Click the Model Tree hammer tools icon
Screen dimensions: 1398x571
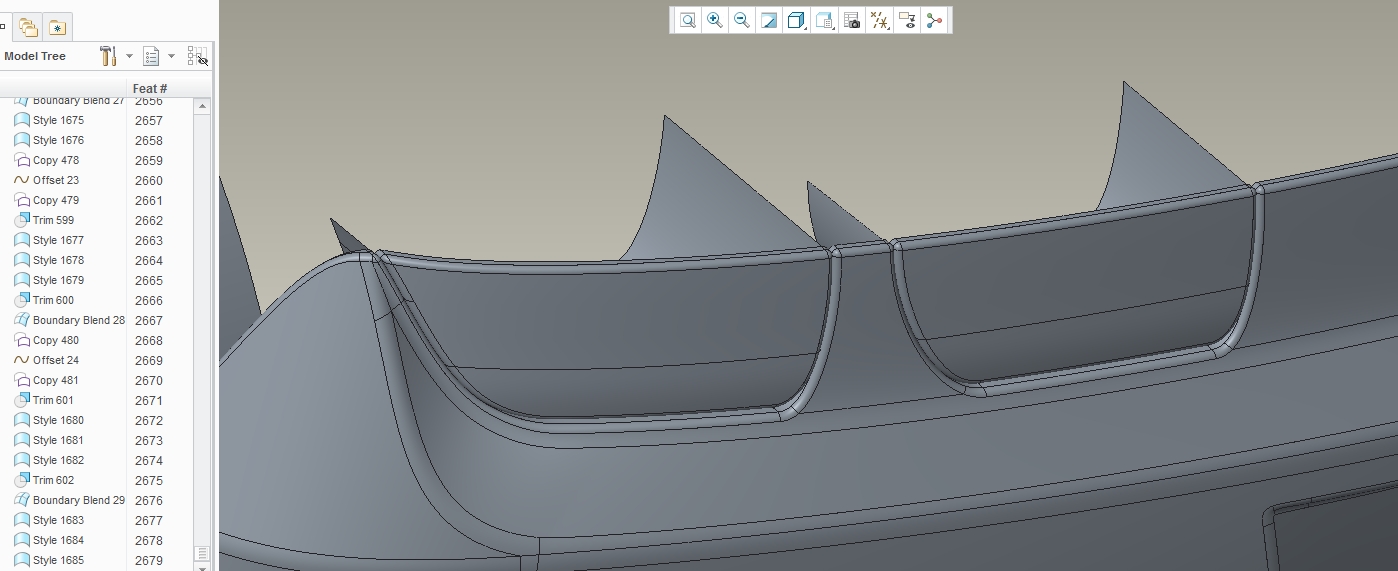click(x=108, y=56)
